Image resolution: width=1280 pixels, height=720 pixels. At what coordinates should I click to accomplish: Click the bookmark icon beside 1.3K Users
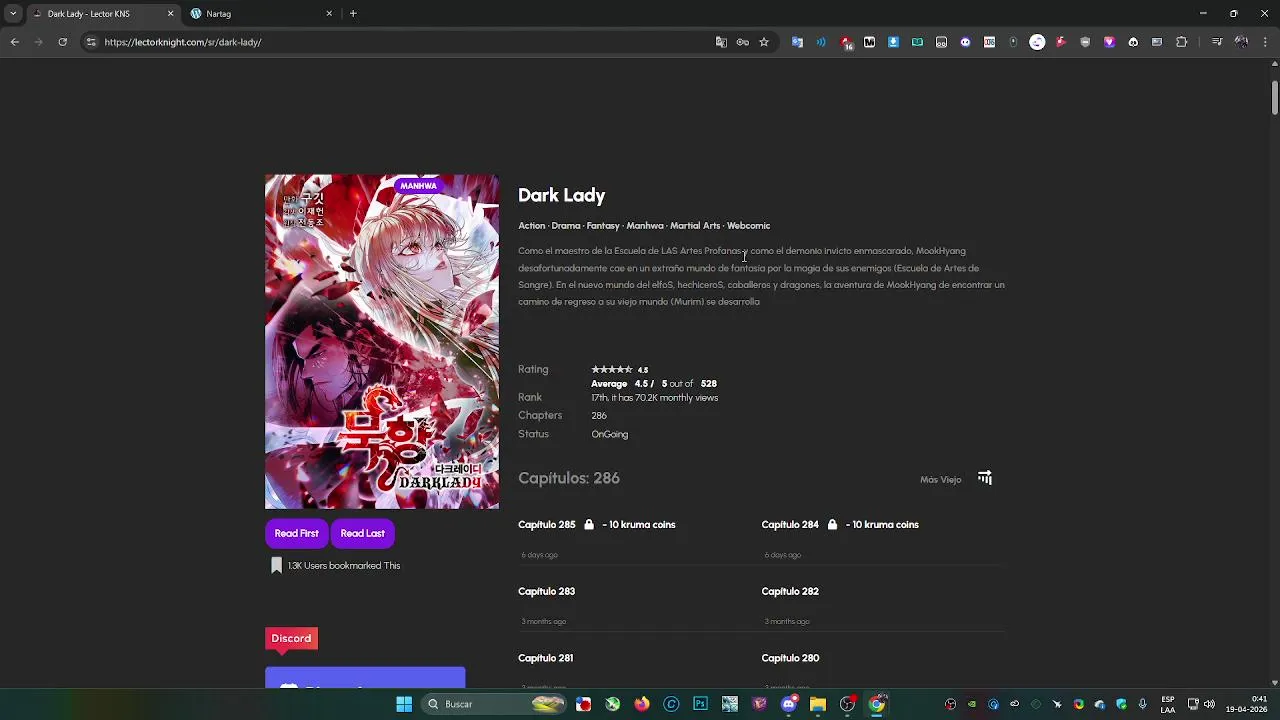(x=277, y=566)
